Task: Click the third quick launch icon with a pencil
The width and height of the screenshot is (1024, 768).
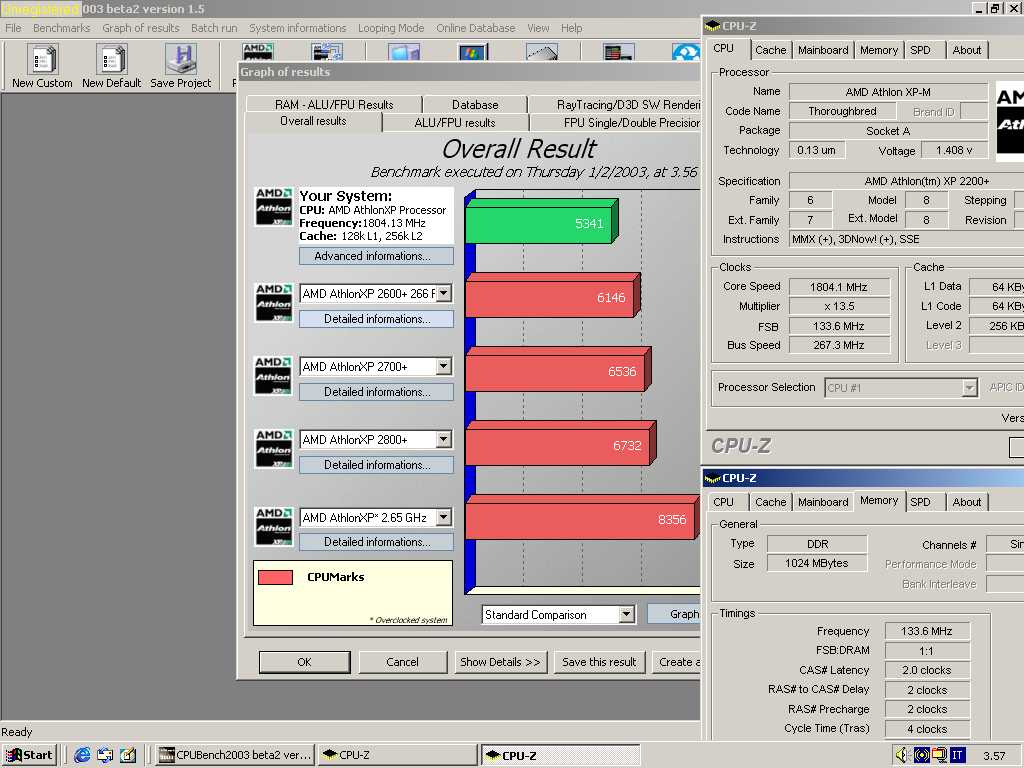Action: click(x=128, y=755)
